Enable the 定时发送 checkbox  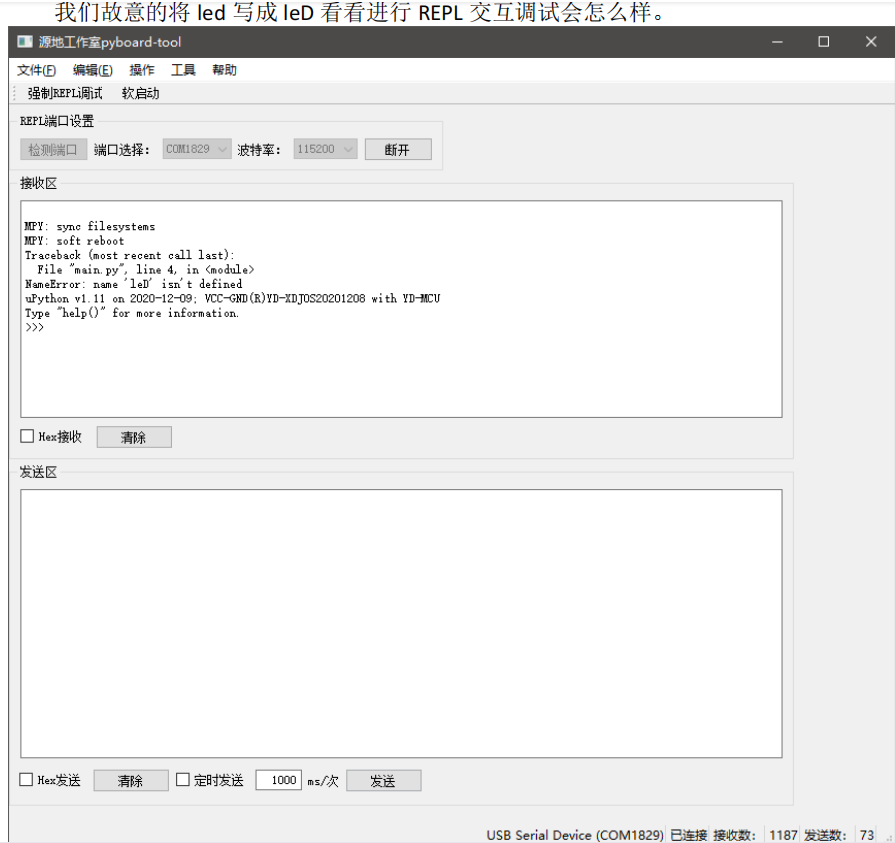tap(183, 780)
